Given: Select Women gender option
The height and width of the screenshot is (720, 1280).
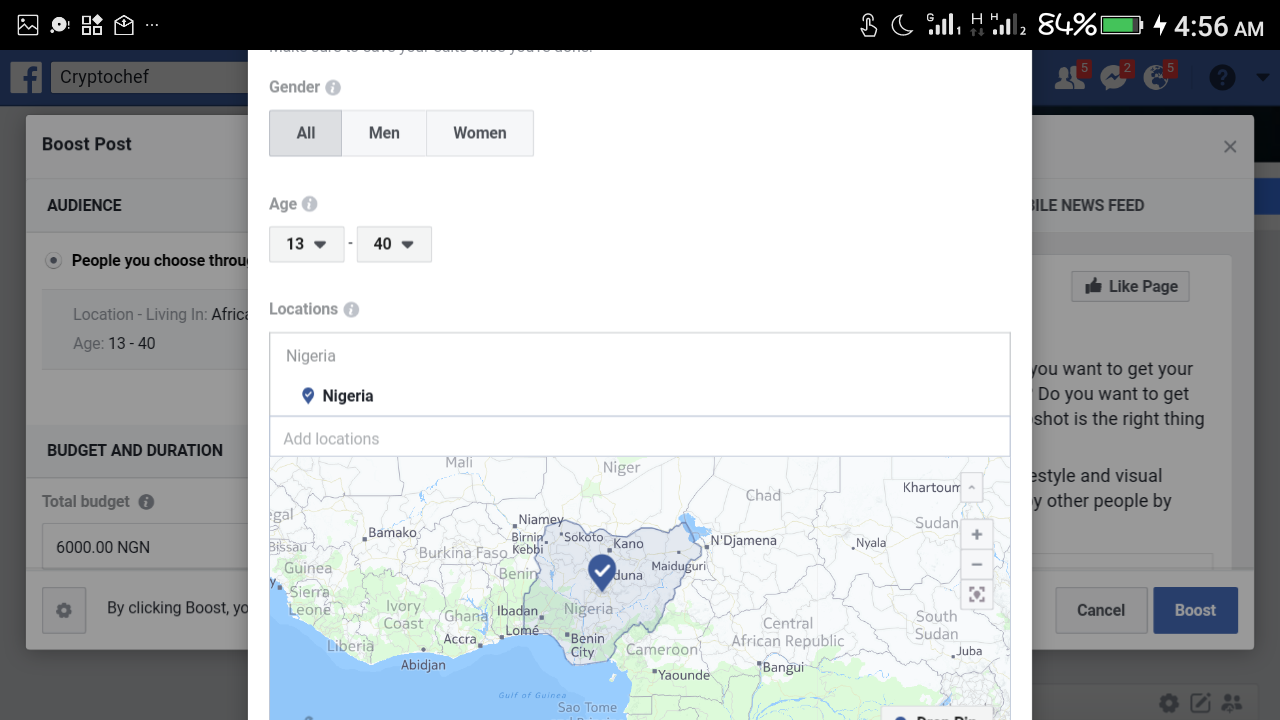Looking at the screenshot, I should click(x=480, y=133).
